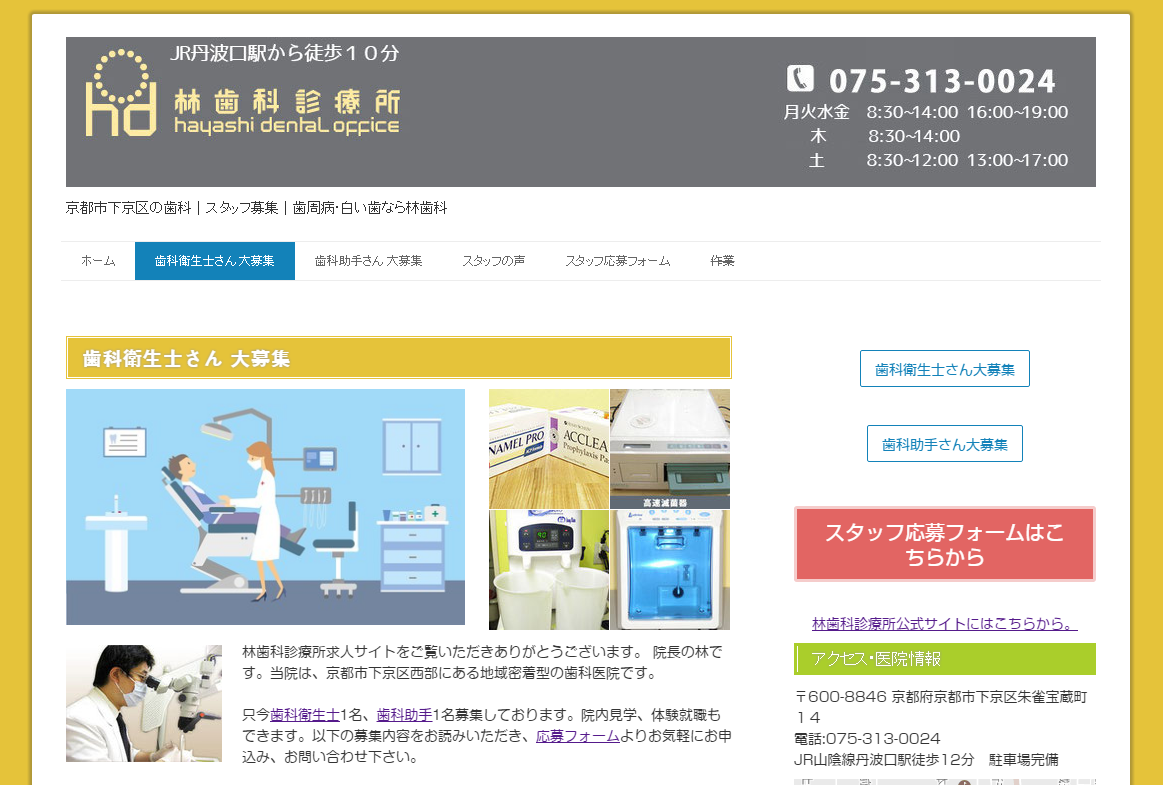Click 月火水金 hours line in header
Viewport: 1163px width, 785px height.
pyautogui.click(x=926, y=112)
